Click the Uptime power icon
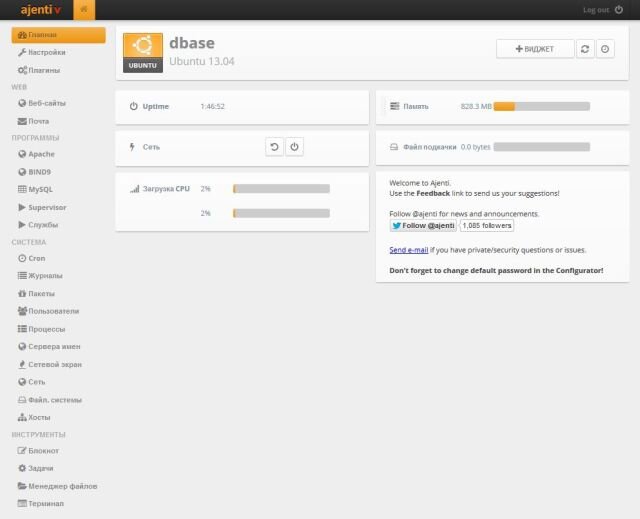This screenshot has width=640, height=519. click(133, 106)
